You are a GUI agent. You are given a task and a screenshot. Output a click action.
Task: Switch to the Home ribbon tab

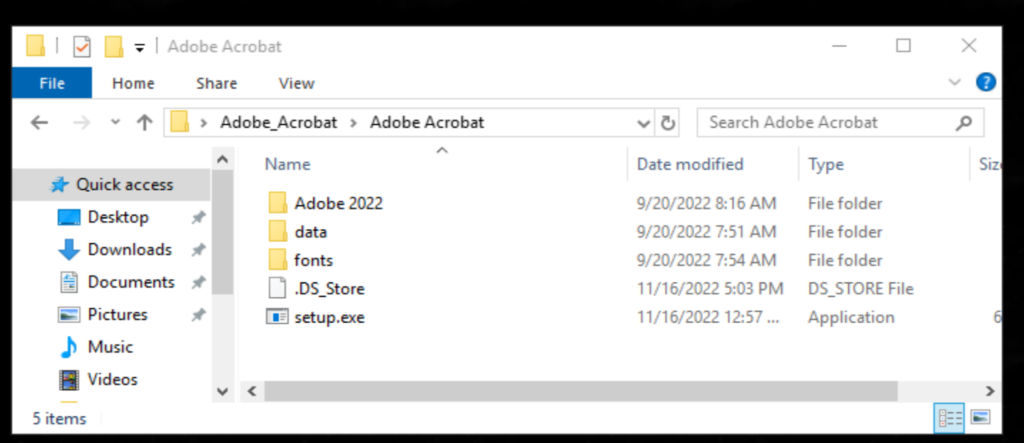(133, 84)
